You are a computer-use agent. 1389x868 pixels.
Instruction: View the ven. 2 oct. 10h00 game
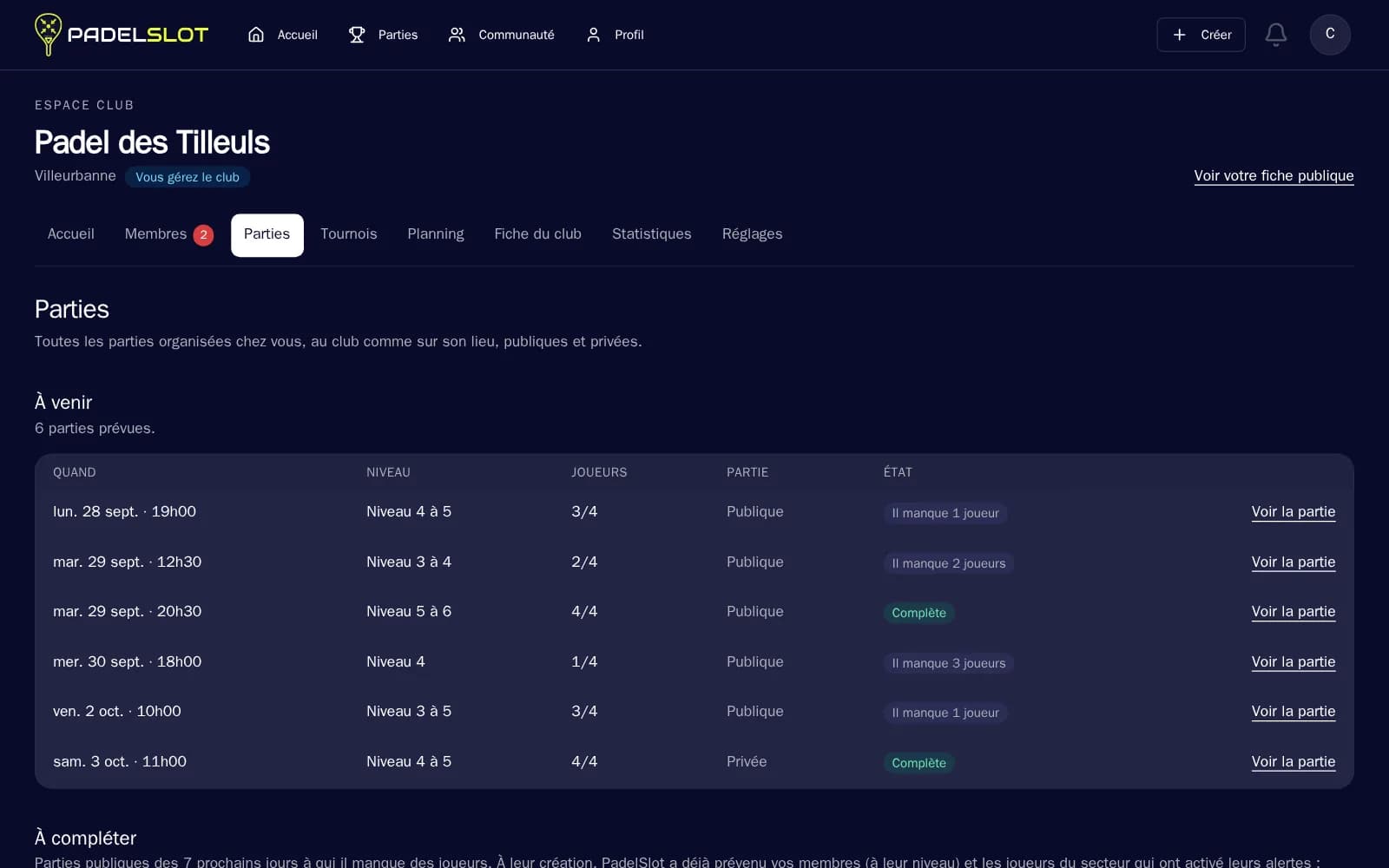coord(1294,712)
